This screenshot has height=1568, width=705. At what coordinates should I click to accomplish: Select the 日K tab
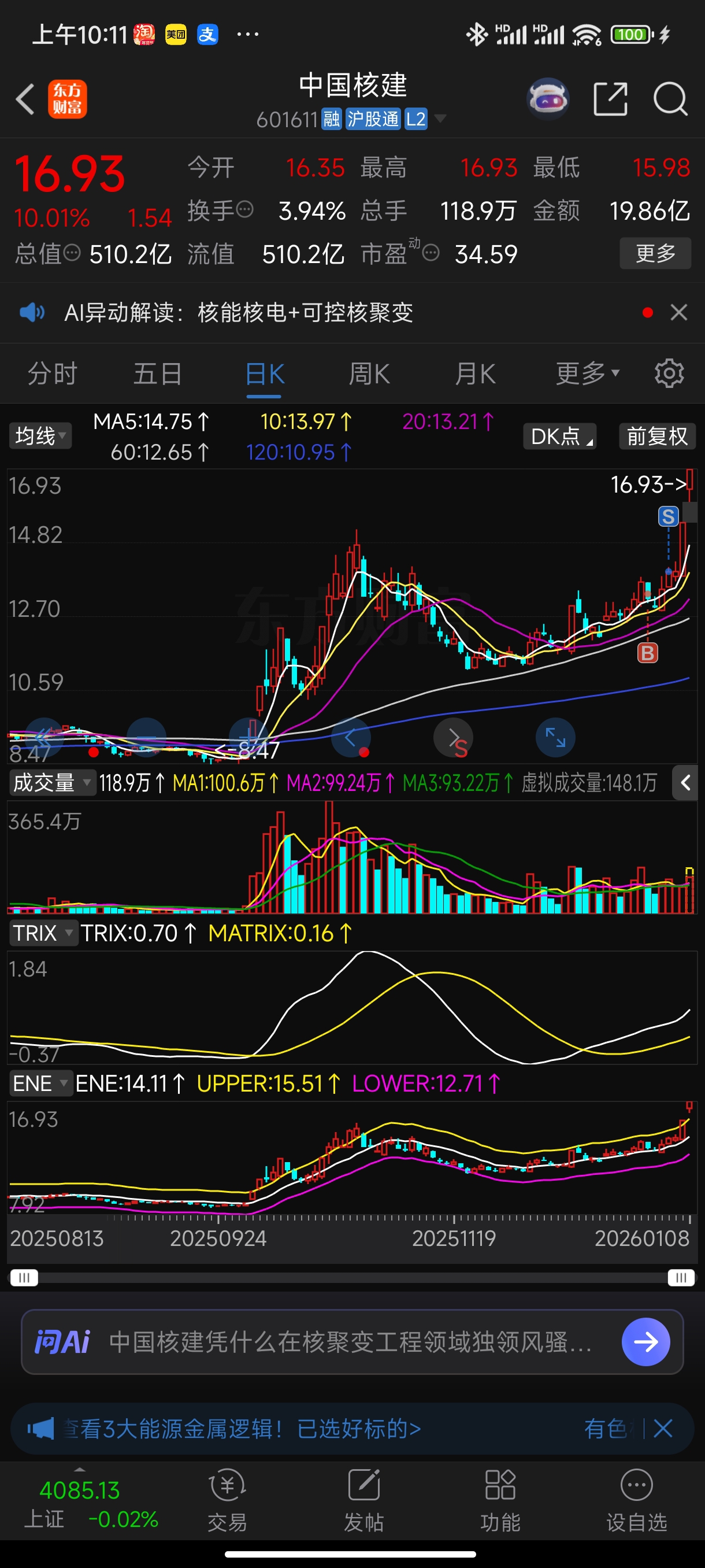265,373
